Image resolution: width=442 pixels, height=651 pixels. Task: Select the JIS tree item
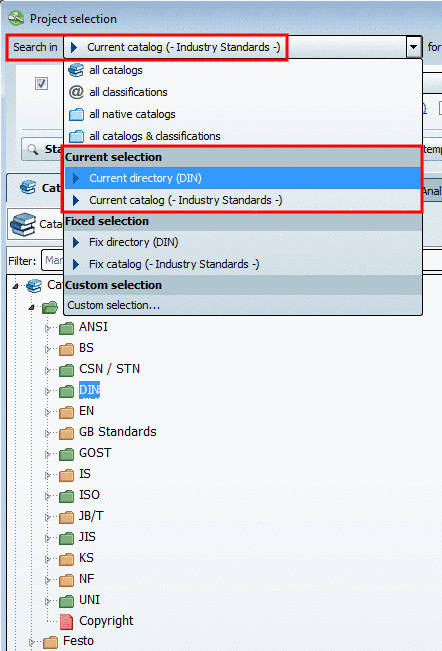click(x=87, y=537)
